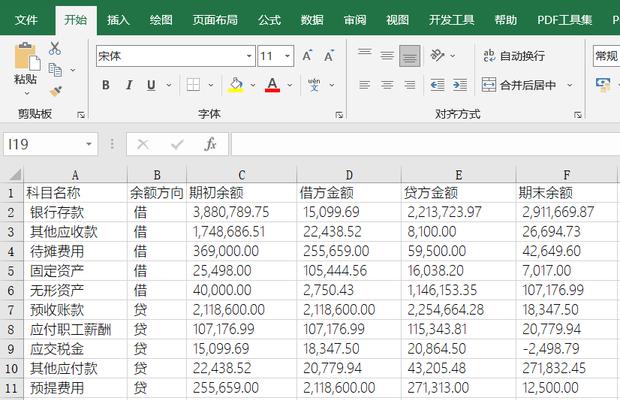Switch to 视图 tab

pyautogui.click(x=397, y=20)
